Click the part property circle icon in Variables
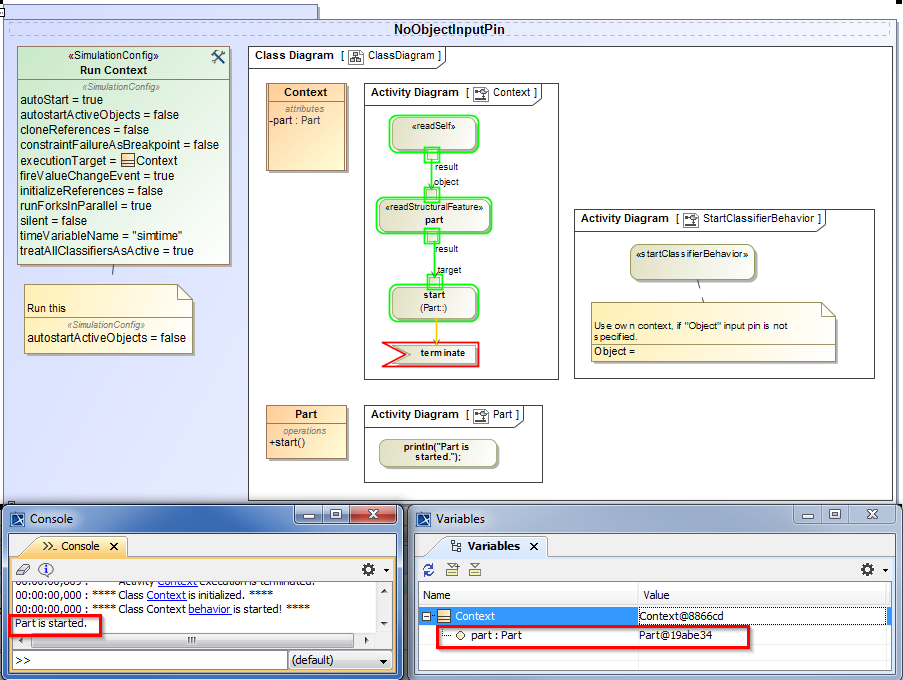This screenshot has height=680, width=903. [x=461, y=636]
